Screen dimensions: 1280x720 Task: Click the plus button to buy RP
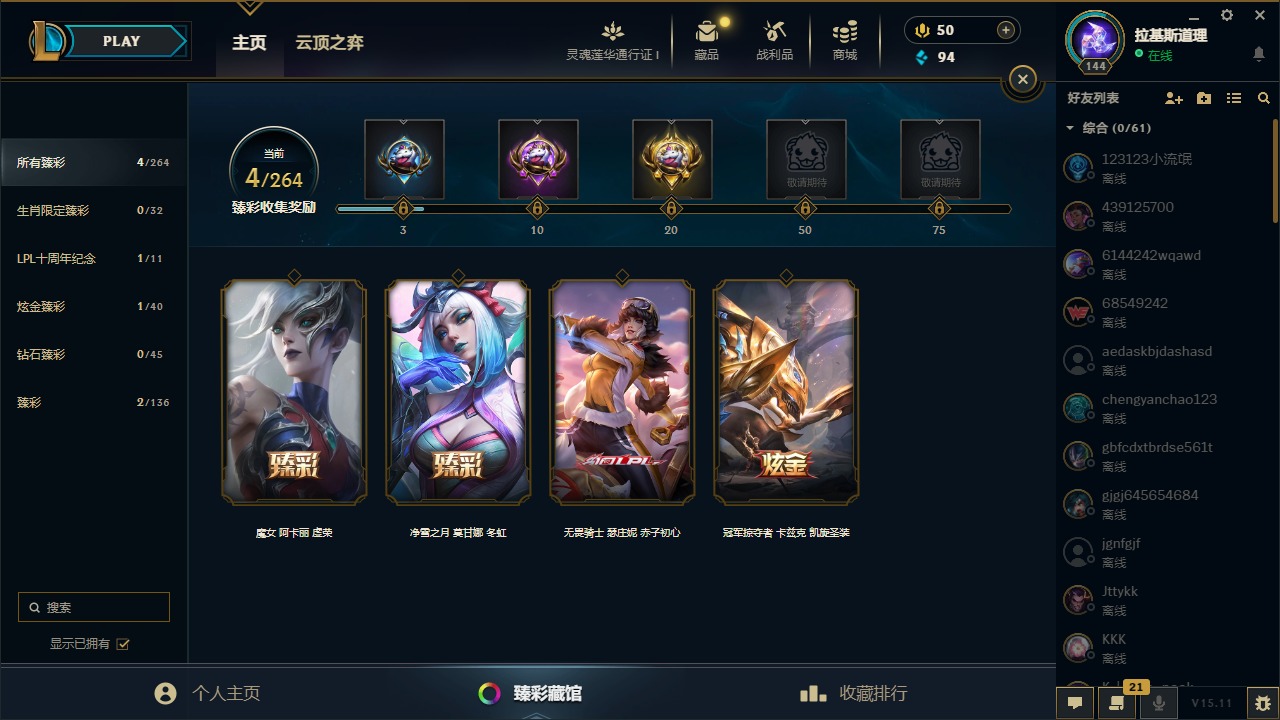(x=1006, y=30)
